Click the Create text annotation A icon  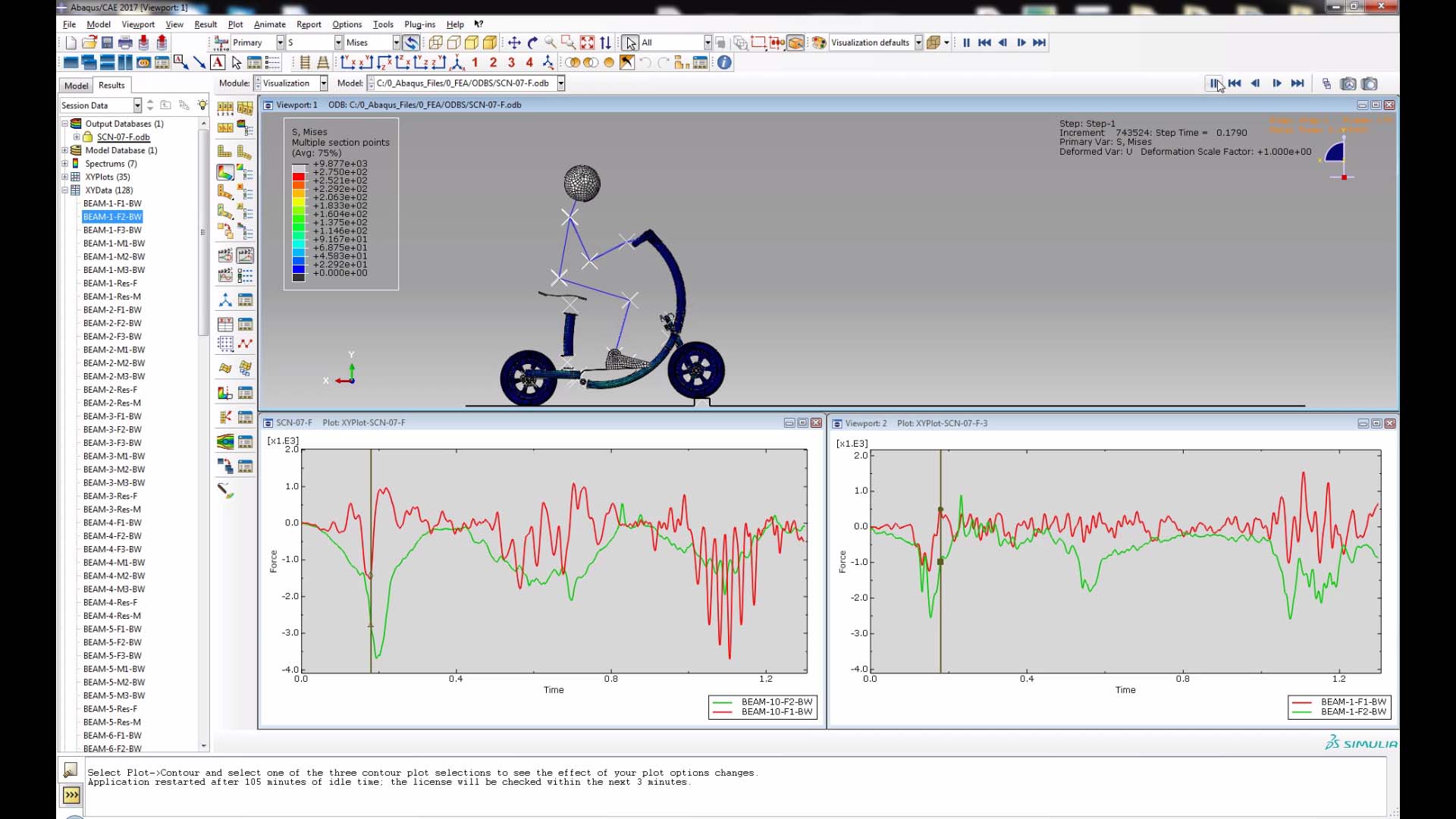[218, 63]
